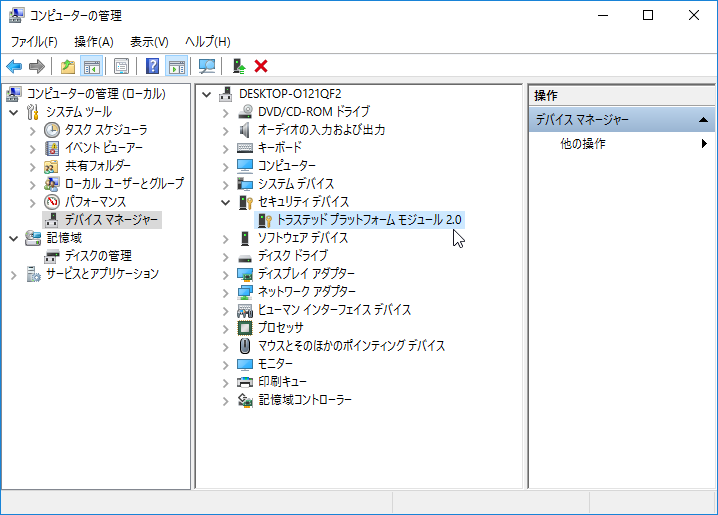Click the 印刷キュー printer icon

click(x=245, y=382)
